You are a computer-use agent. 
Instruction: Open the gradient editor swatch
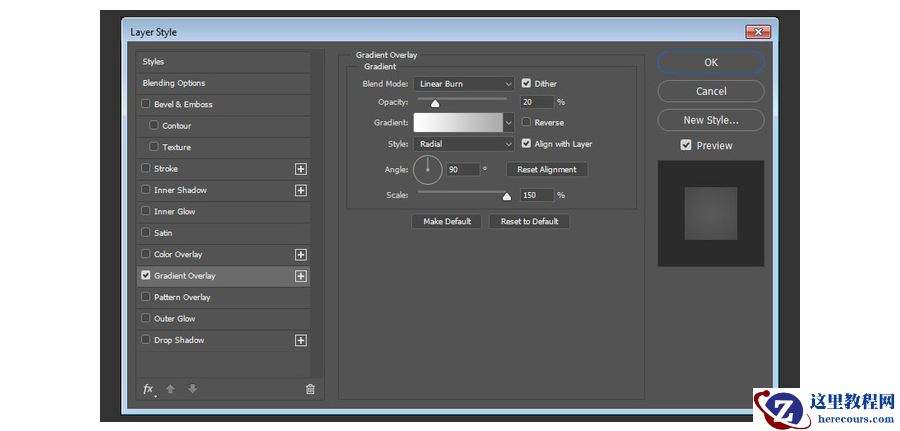(x=458, y=122)
